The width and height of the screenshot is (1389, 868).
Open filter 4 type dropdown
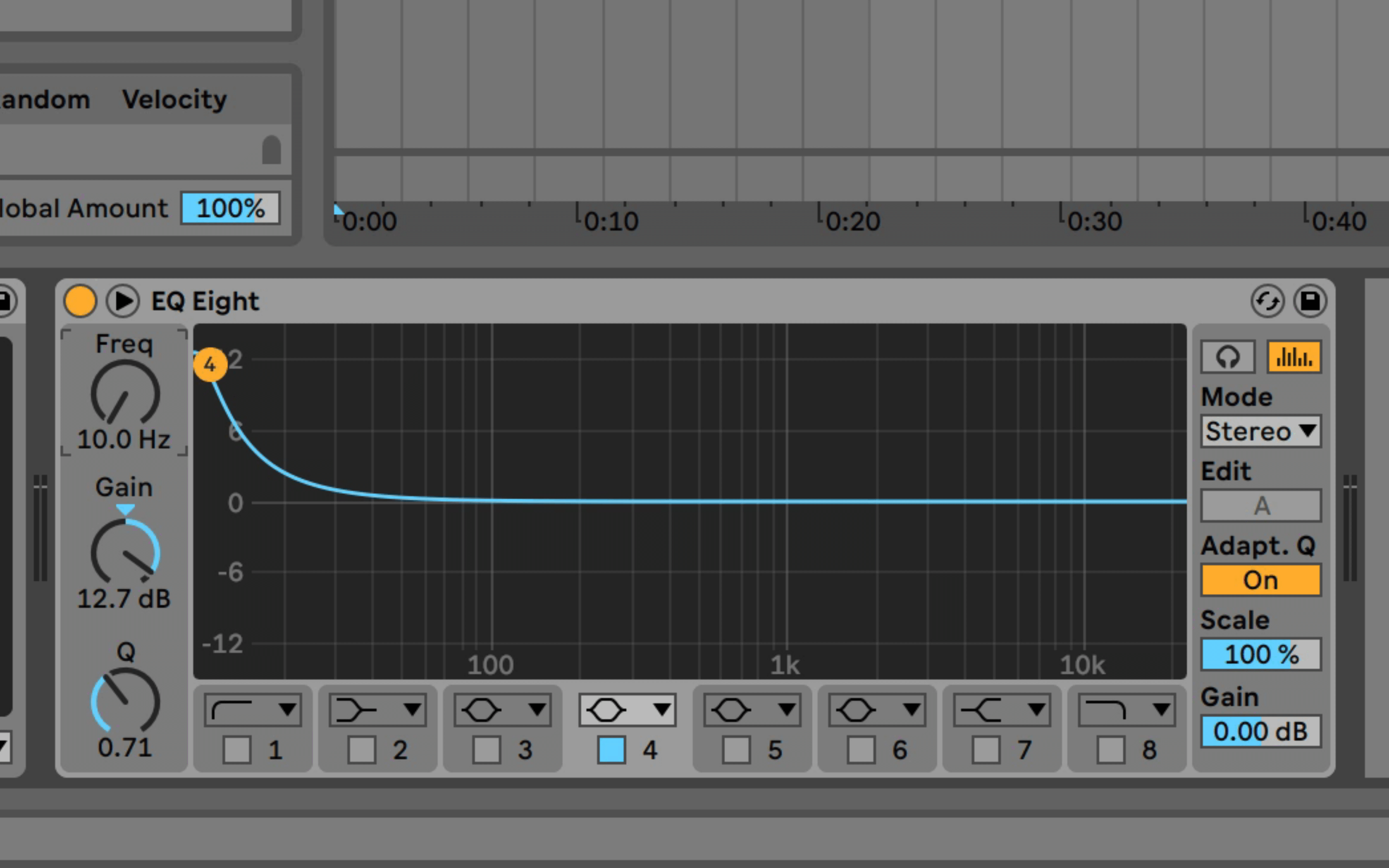click(x=628, y=710)
